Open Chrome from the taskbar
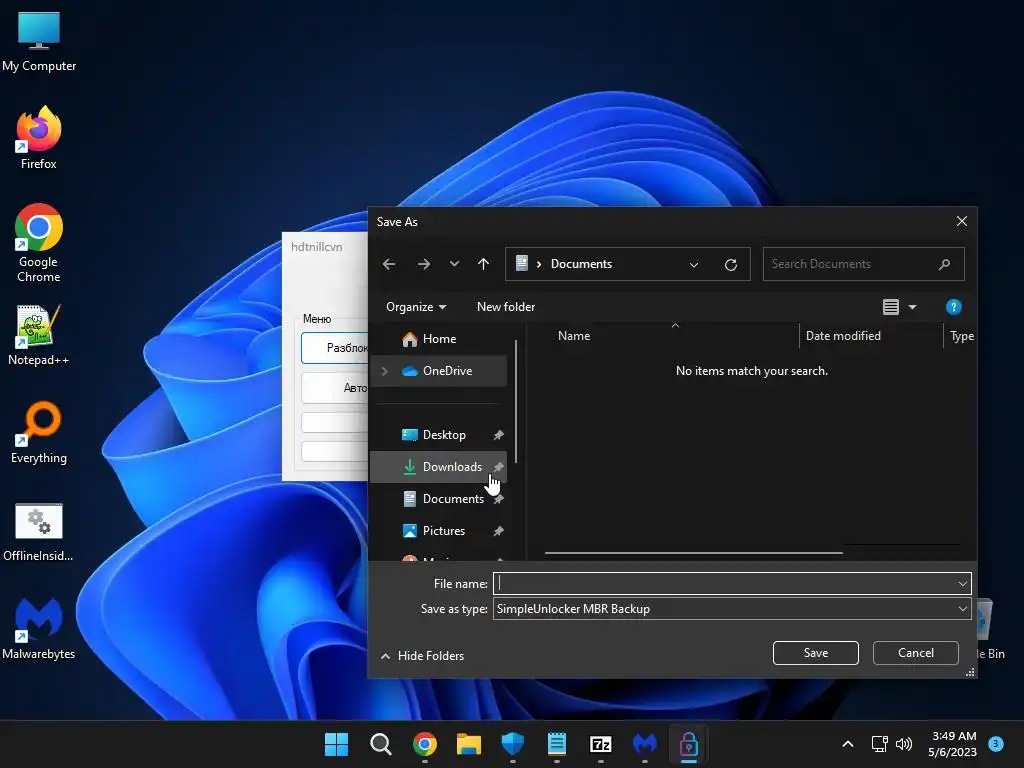The height and width of the screenshot is (768, 1024). pos(424,744)
